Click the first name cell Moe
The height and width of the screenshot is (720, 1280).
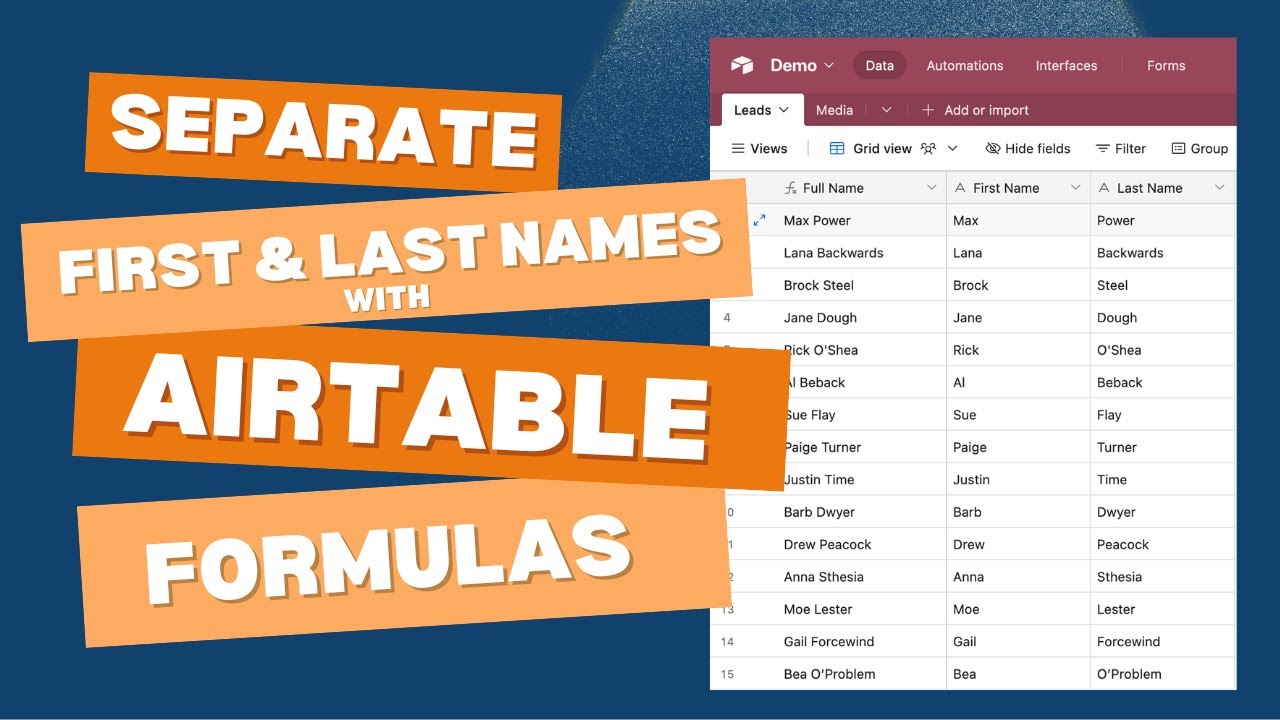click(1018, 609)
